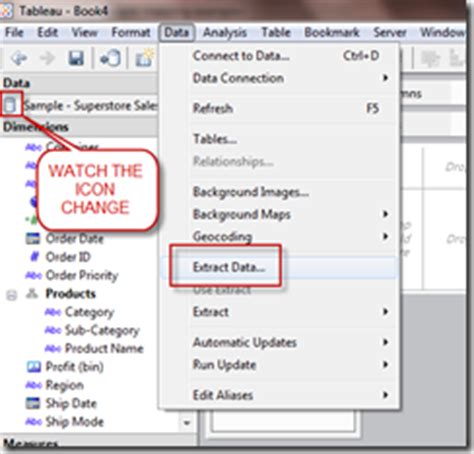474x454 pixels.
Task: Select the Order Priority dimension
Action: click(x=82, y=275)
